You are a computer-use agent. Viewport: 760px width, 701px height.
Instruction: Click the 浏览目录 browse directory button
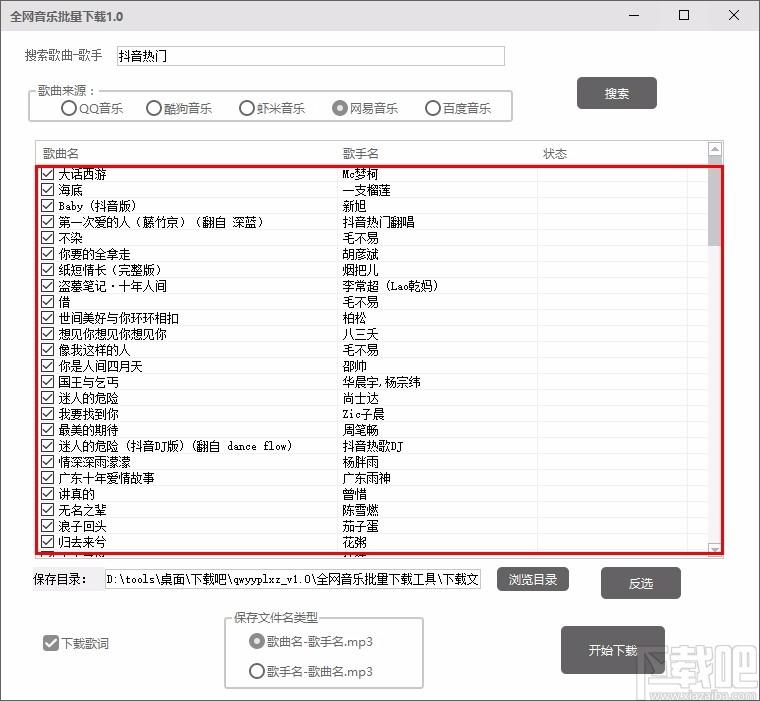click(532, 579)
